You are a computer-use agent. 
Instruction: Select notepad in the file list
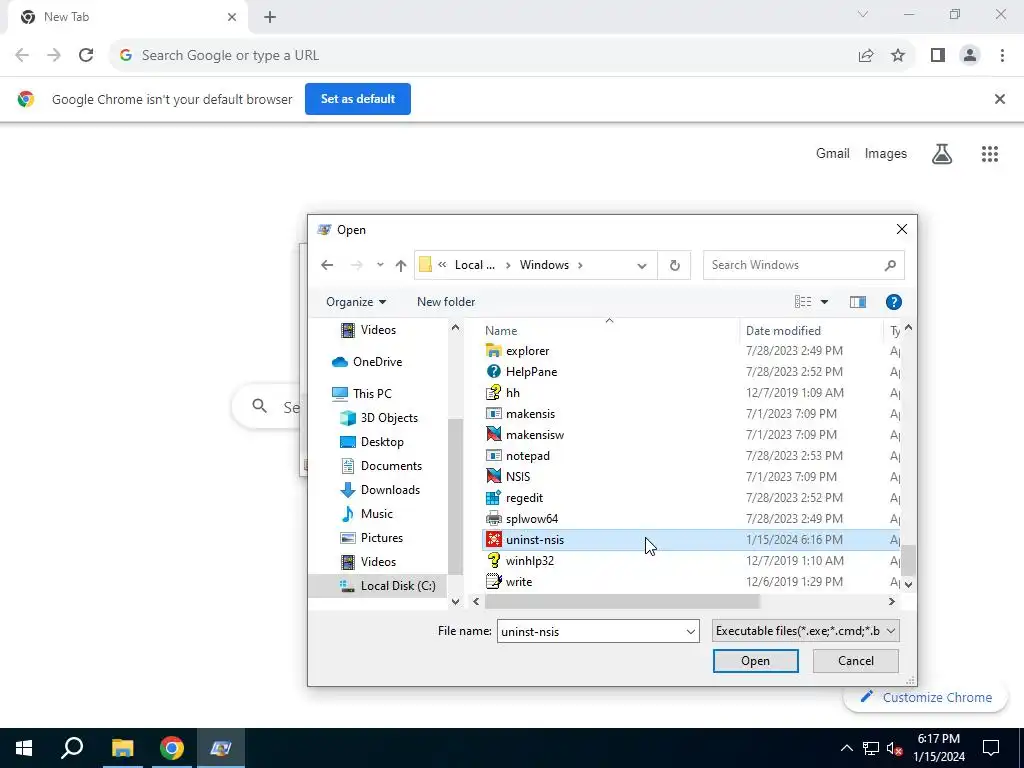coord(528,456)
